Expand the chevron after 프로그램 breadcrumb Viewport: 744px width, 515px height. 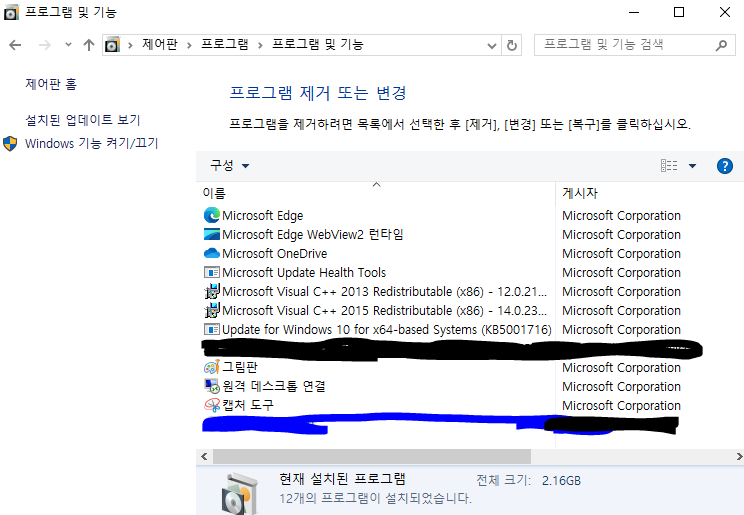click(260, 46)
